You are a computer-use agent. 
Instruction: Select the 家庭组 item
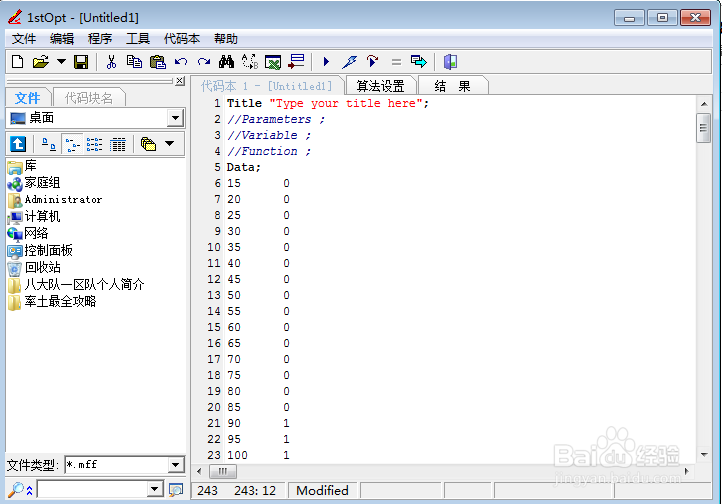34,183
